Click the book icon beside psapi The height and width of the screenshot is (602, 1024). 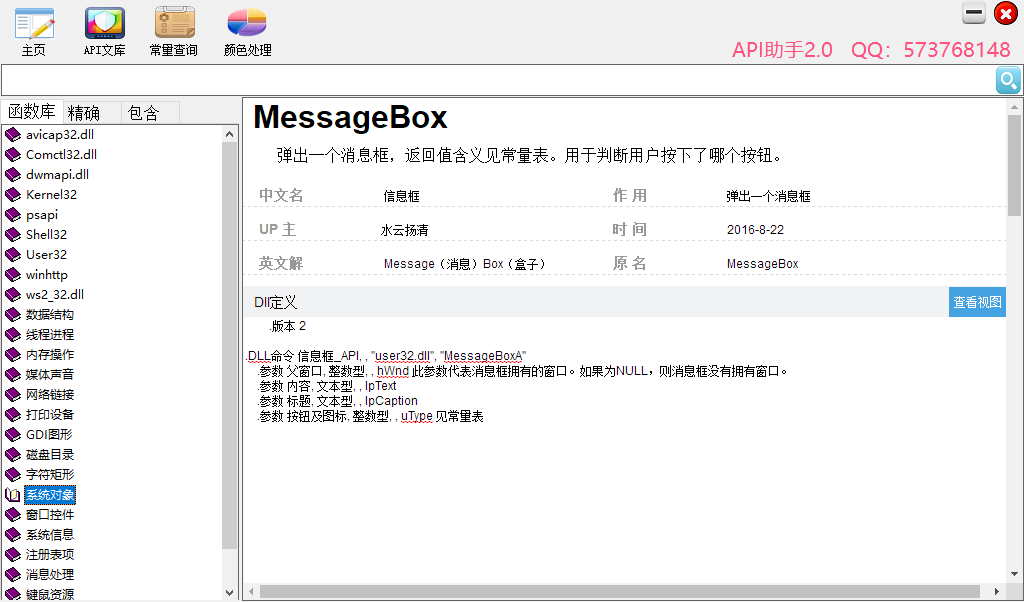pyautogui.click(x=13, y=215)
